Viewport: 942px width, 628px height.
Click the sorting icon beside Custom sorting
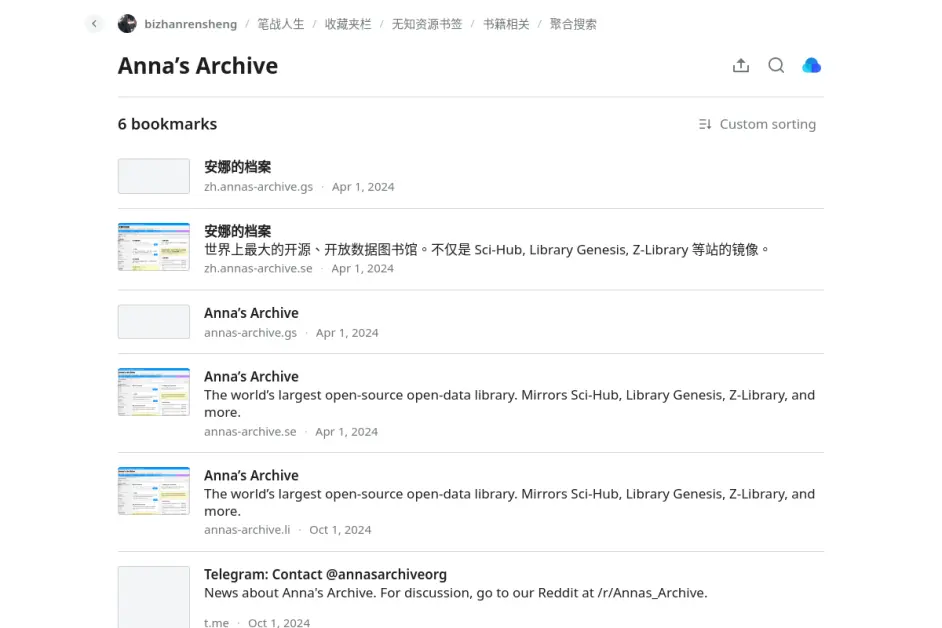pos(704,123)
